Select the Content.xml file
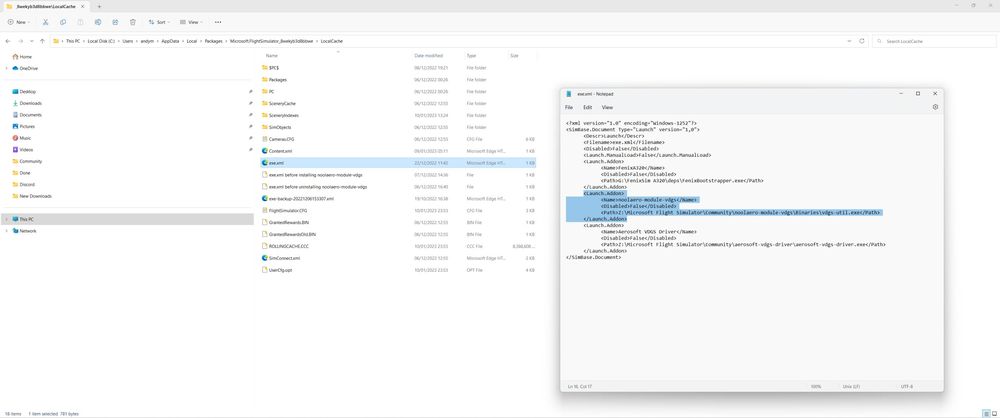The height and width of the screenshot is (418, 1000). 280,151
